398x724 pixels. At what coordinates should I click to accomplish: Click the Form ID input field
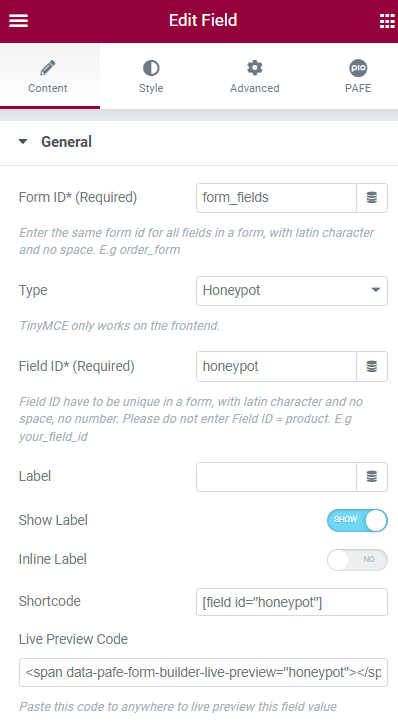coord(276,198)
